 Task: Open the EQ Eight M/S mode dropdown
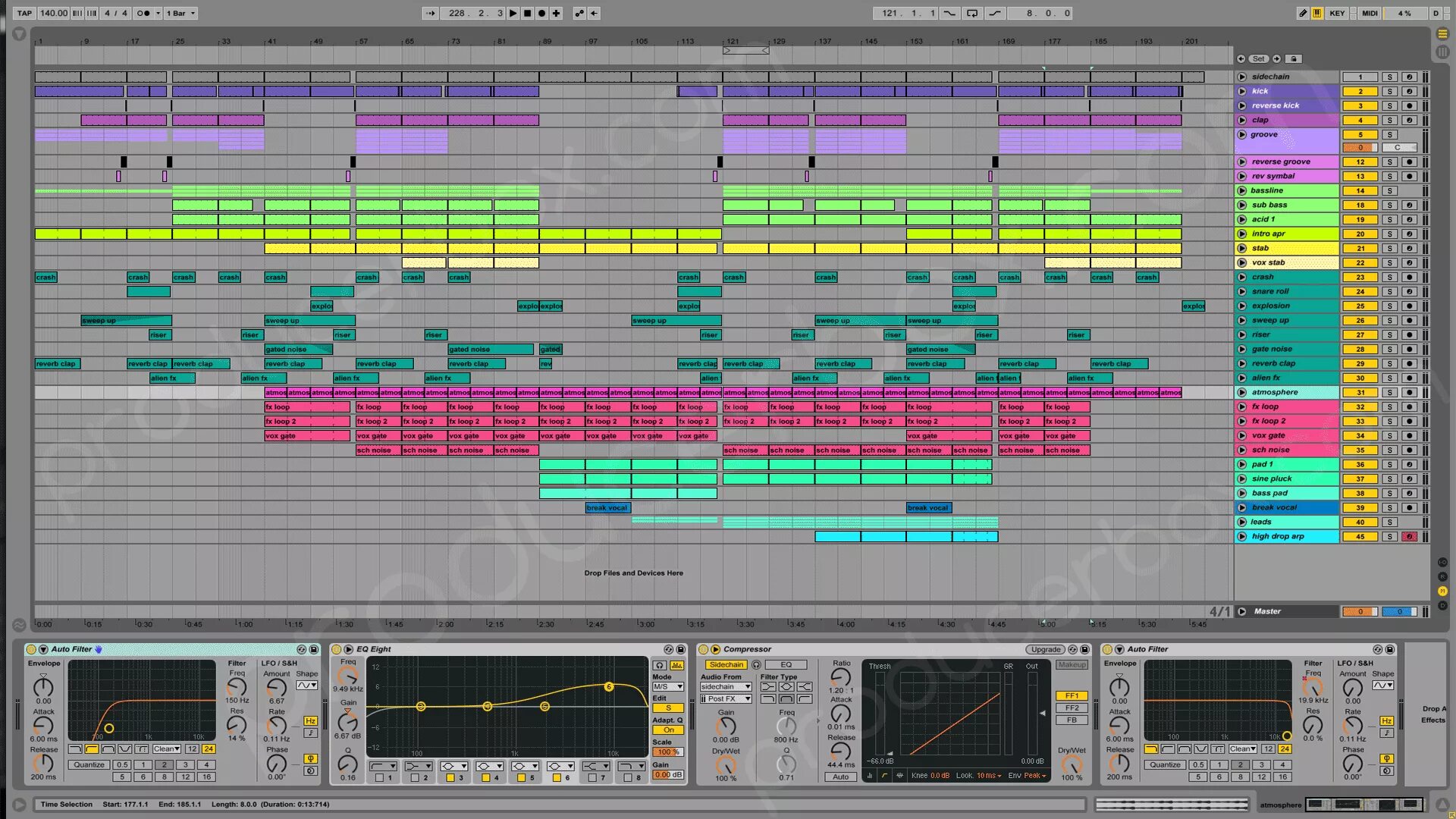[668, 686]
